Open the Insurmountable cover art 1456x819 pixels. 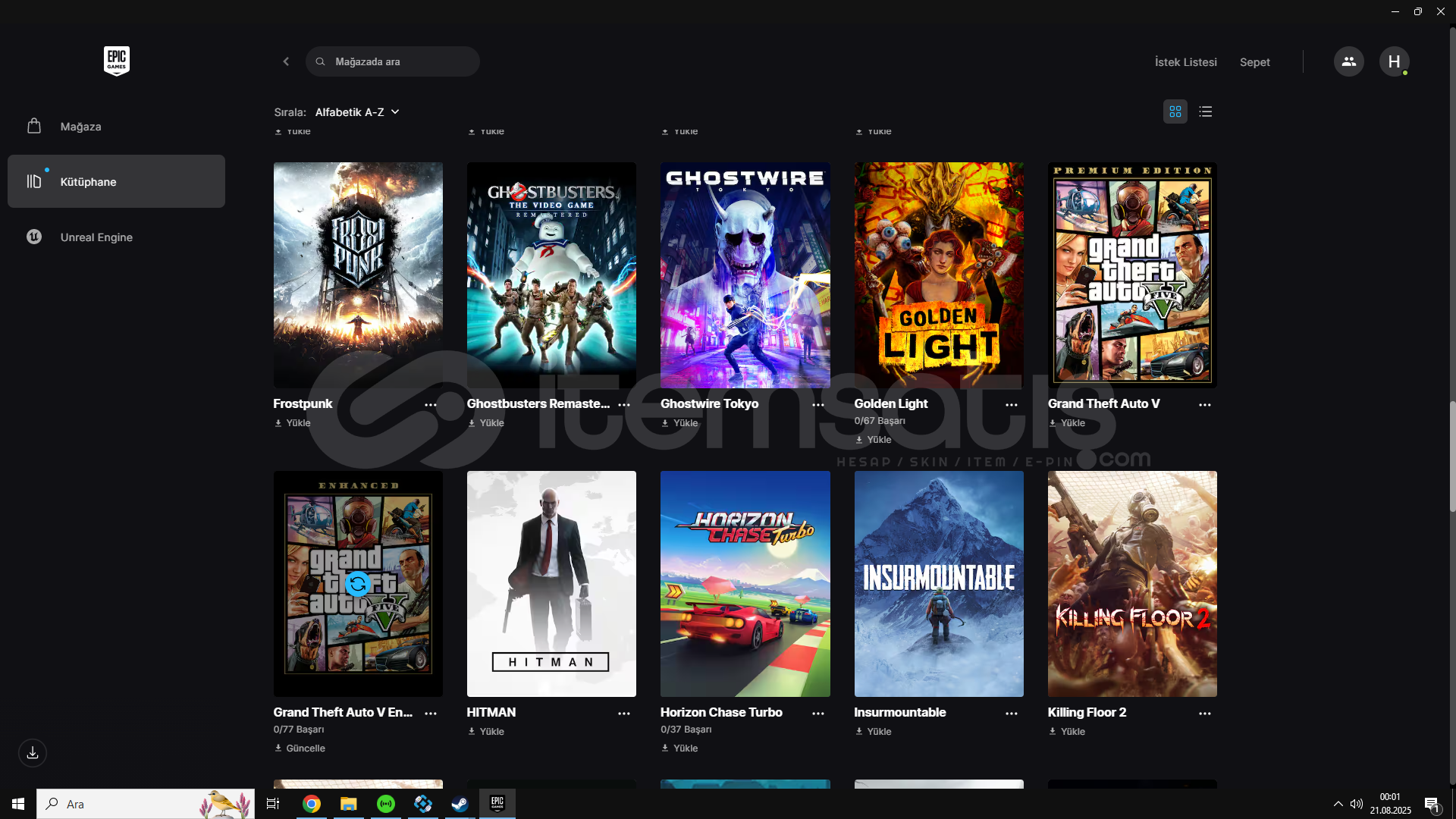pyautogui.click(x=939, y=584)
